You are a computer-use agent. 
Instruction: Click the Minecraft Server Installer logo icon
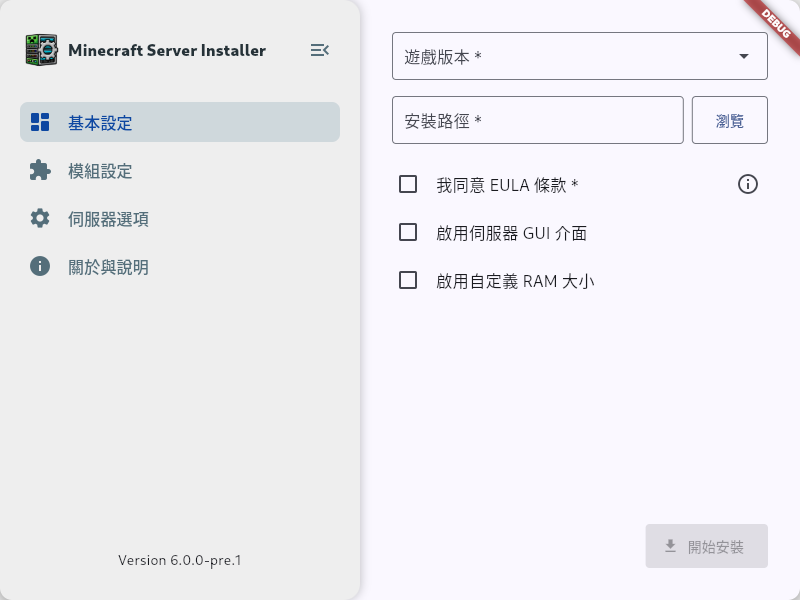pos(41,50)
